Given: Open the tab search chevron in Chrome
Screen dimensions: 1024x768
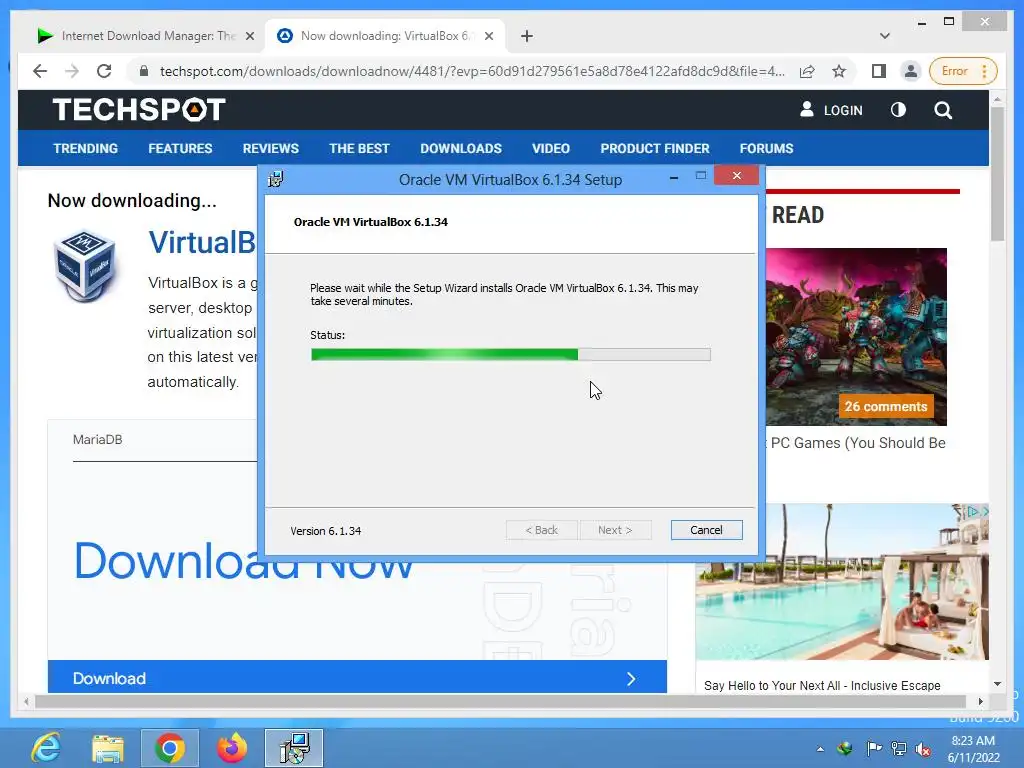Looking at the screenshot, I should pyautogui.click(x=885, y=36).
